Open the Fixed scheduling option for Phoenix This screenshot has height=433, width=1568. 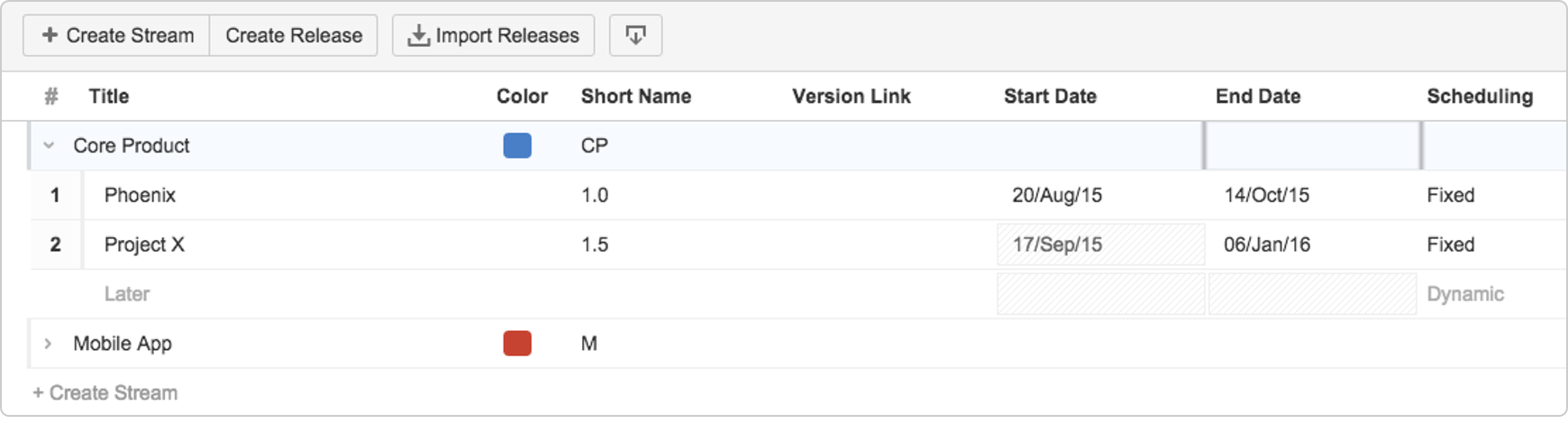[1451, 195]
